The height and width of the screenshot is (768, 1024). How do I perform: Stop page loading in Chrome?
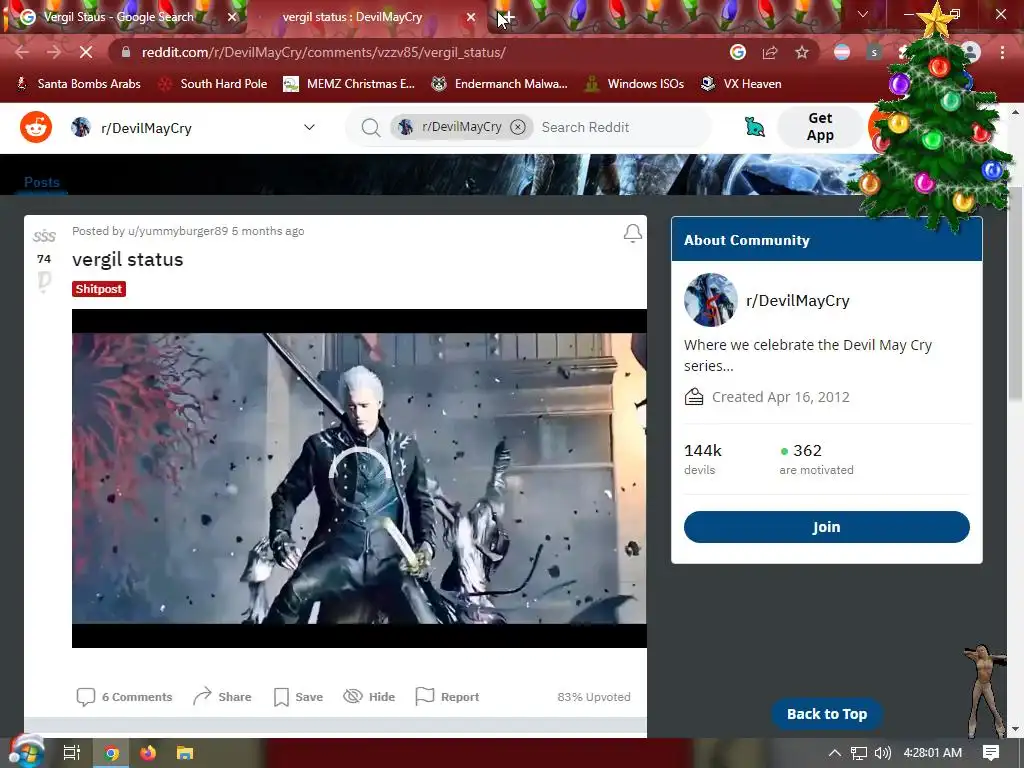point(86,52)
